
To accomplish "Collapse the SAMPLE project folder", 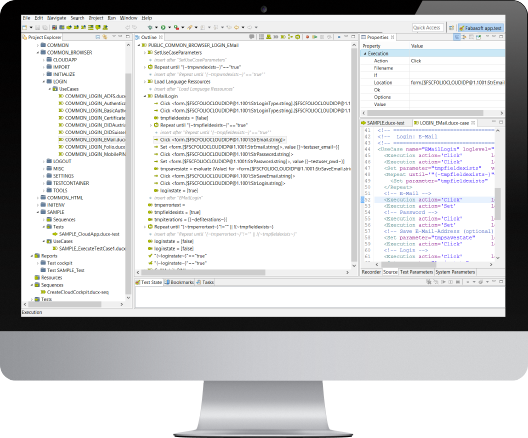I will pos(38,212).
